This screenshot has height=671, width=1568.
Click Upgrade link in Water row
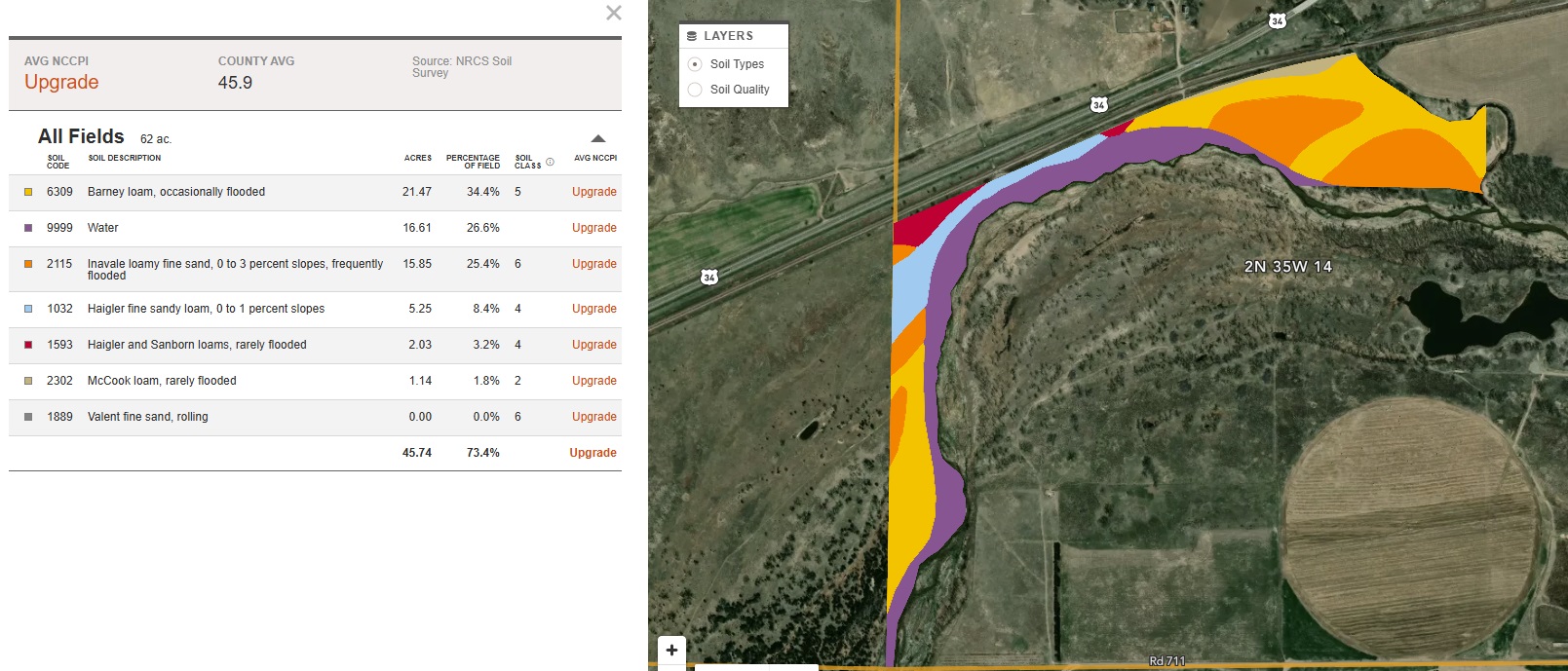coord(593,228)
